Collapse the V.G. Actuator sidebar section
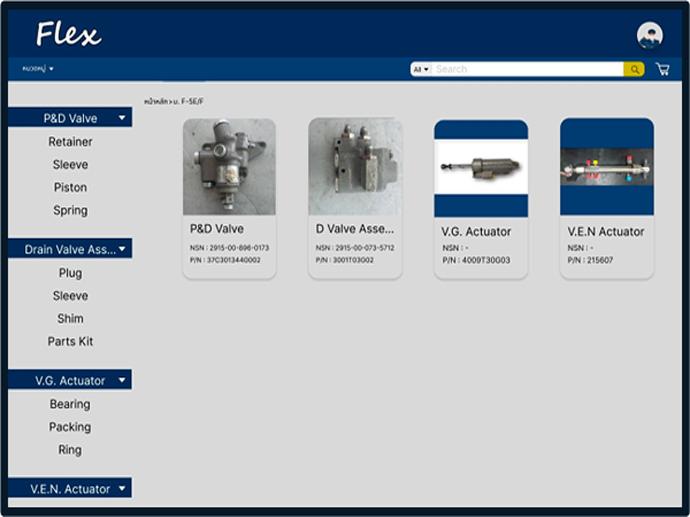This screenshot has height=517, width=690. (x=122, y=380)
